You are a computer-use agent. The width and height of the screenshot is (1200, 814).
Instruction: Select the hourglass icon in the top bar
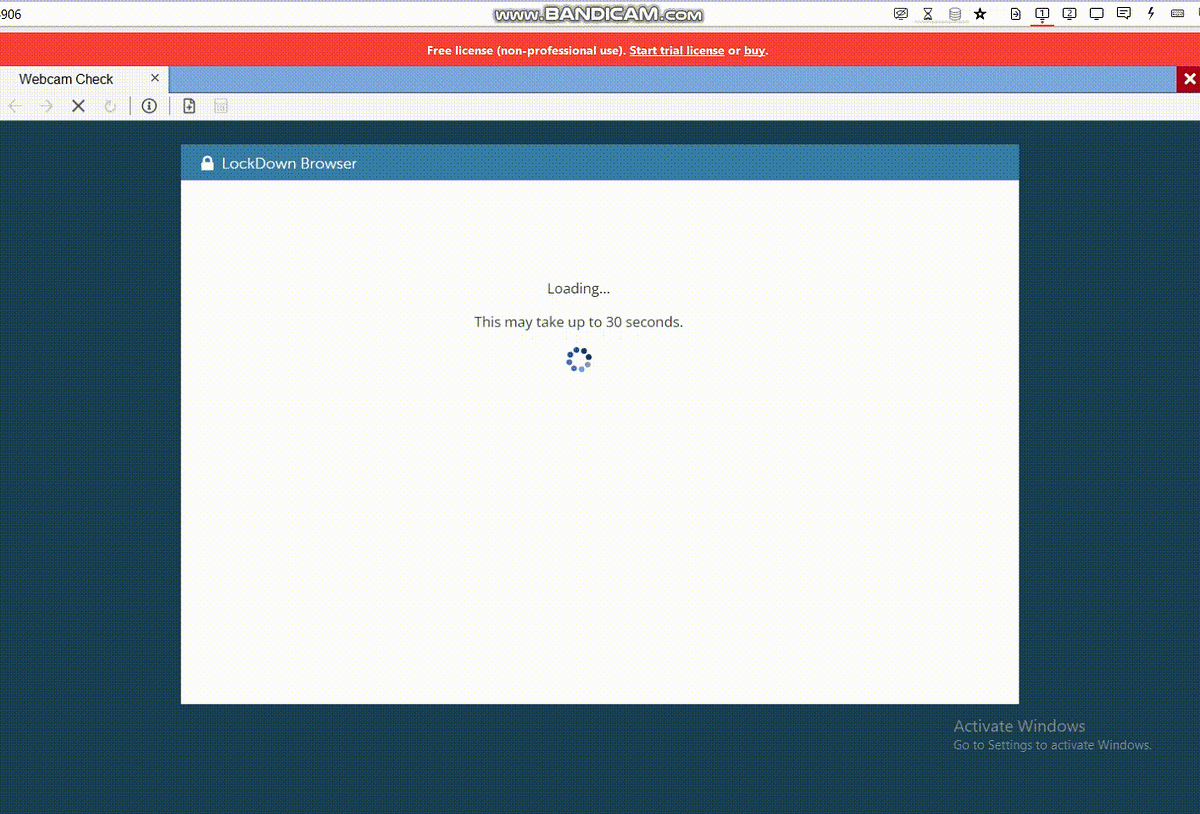click(x=927, y=13)
